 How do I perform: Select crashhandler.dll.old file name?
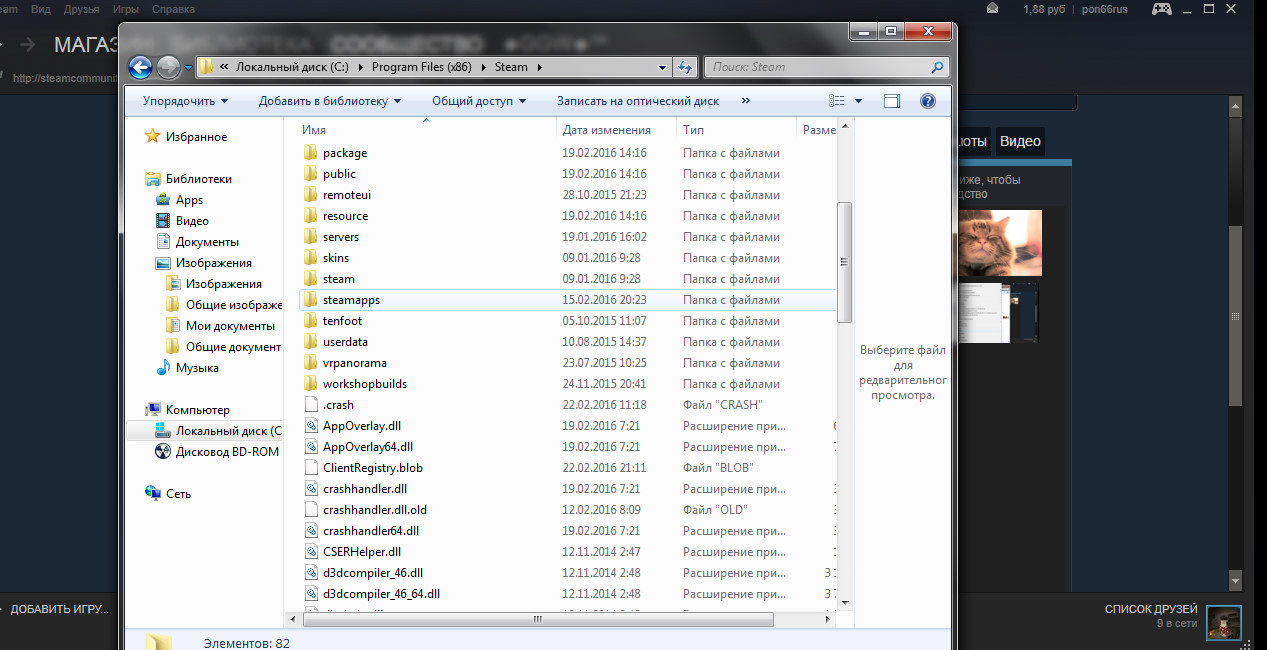tap(375, 510)
